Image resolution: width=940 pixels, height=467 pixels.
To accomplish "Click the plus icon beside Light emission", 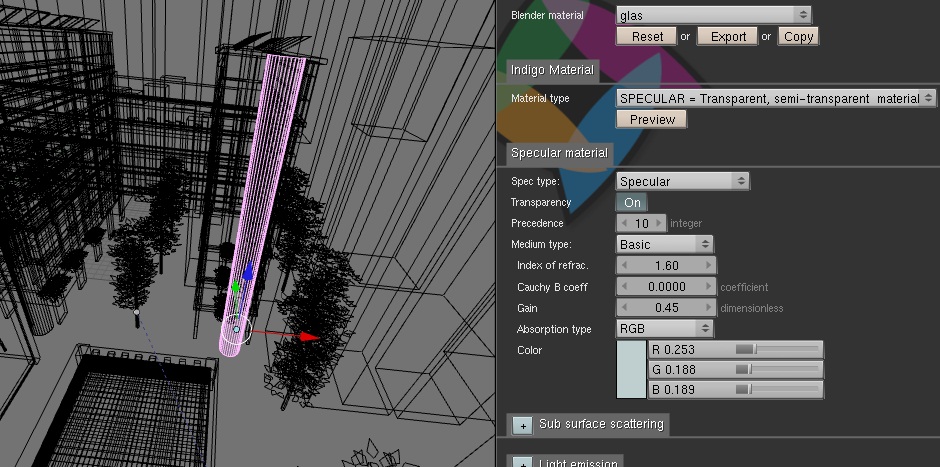I will click(x=522, y=462).
